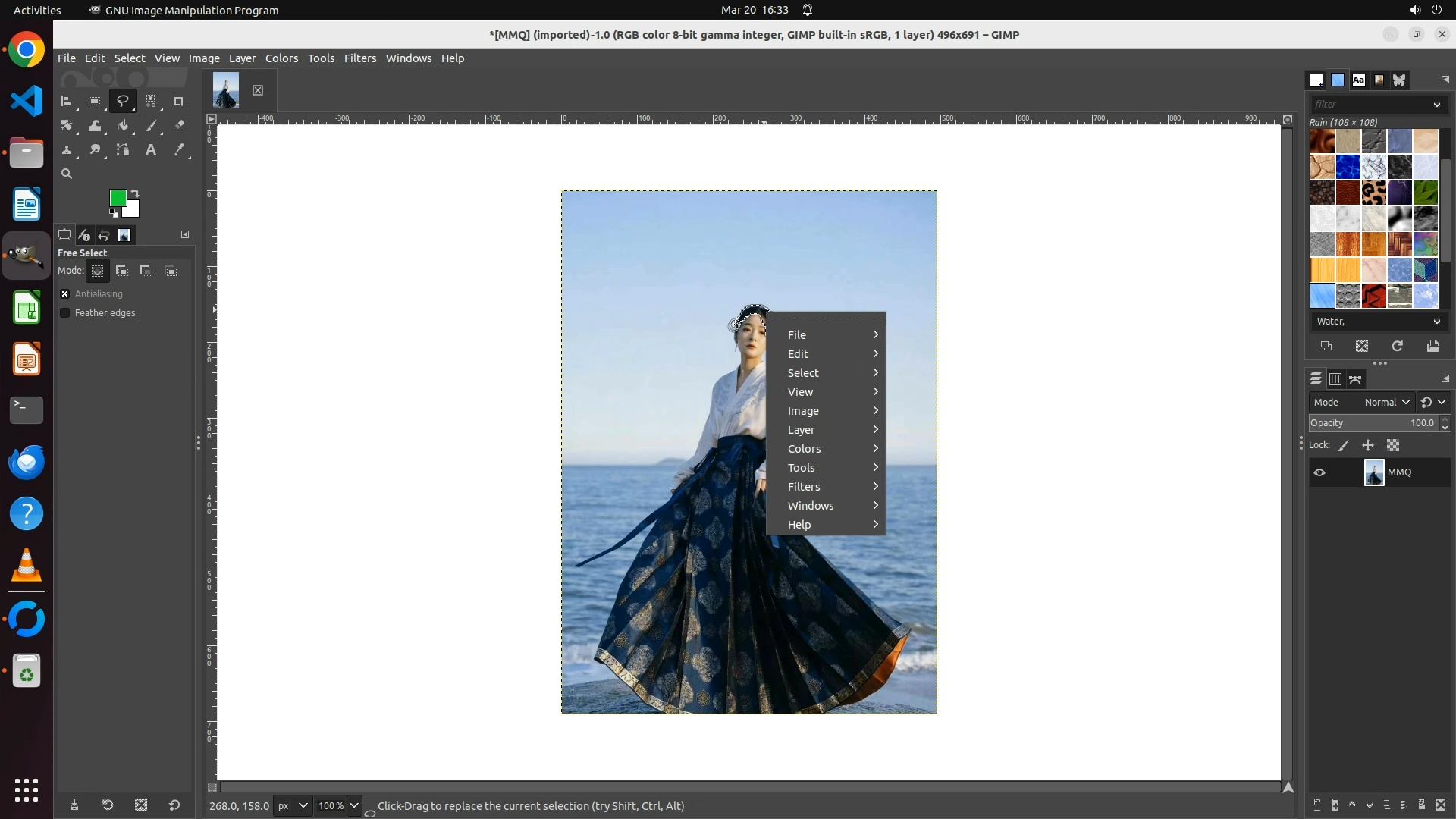The height and width of the screenshot is (819, 1456).
Task: Open the Colors menu in menu bar
Action: pyautogui.click(x=281, y=58)
